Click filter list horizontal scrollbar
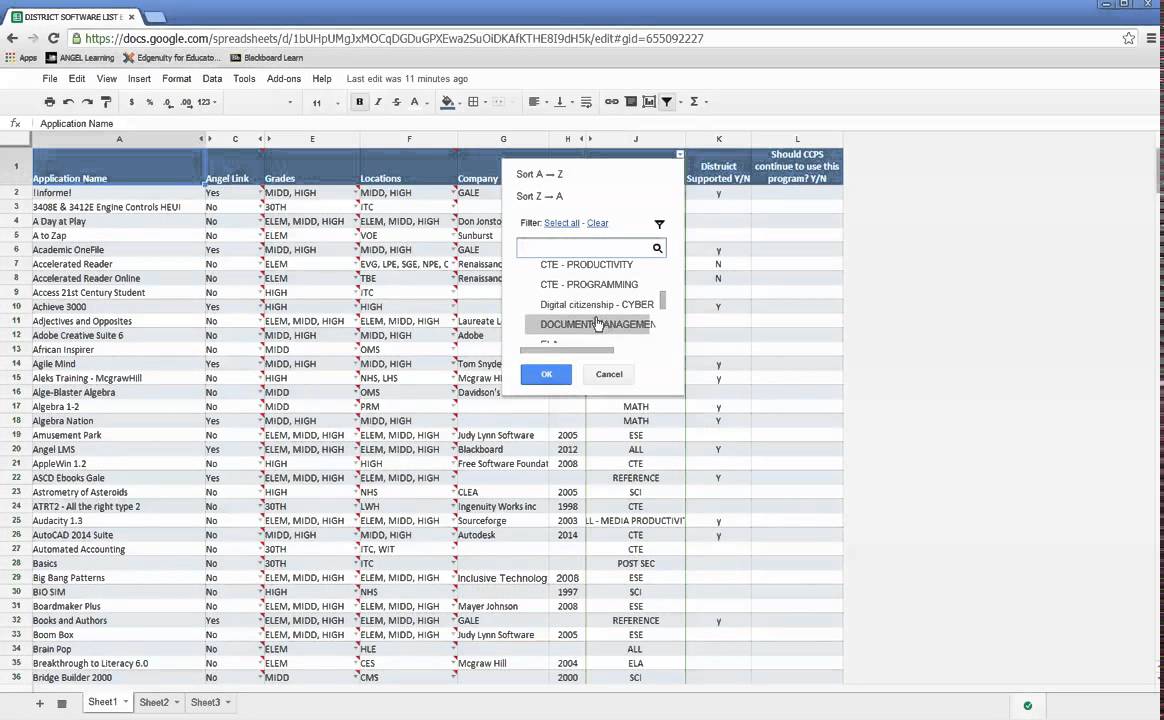Image resolution: width=1164 pixels, height=720 pixels. [x=566, y=350]
